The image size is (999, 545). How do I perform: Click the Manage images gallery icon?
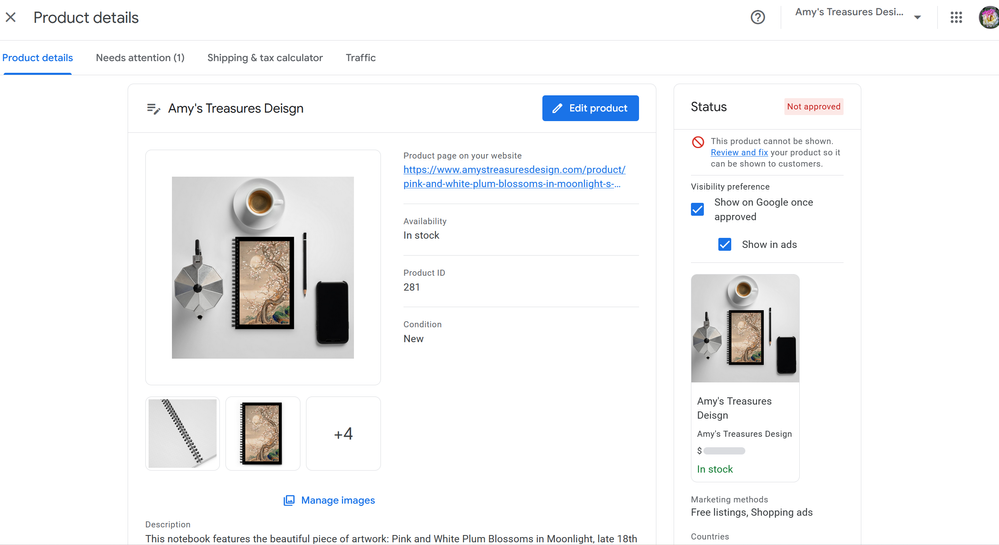289,500
